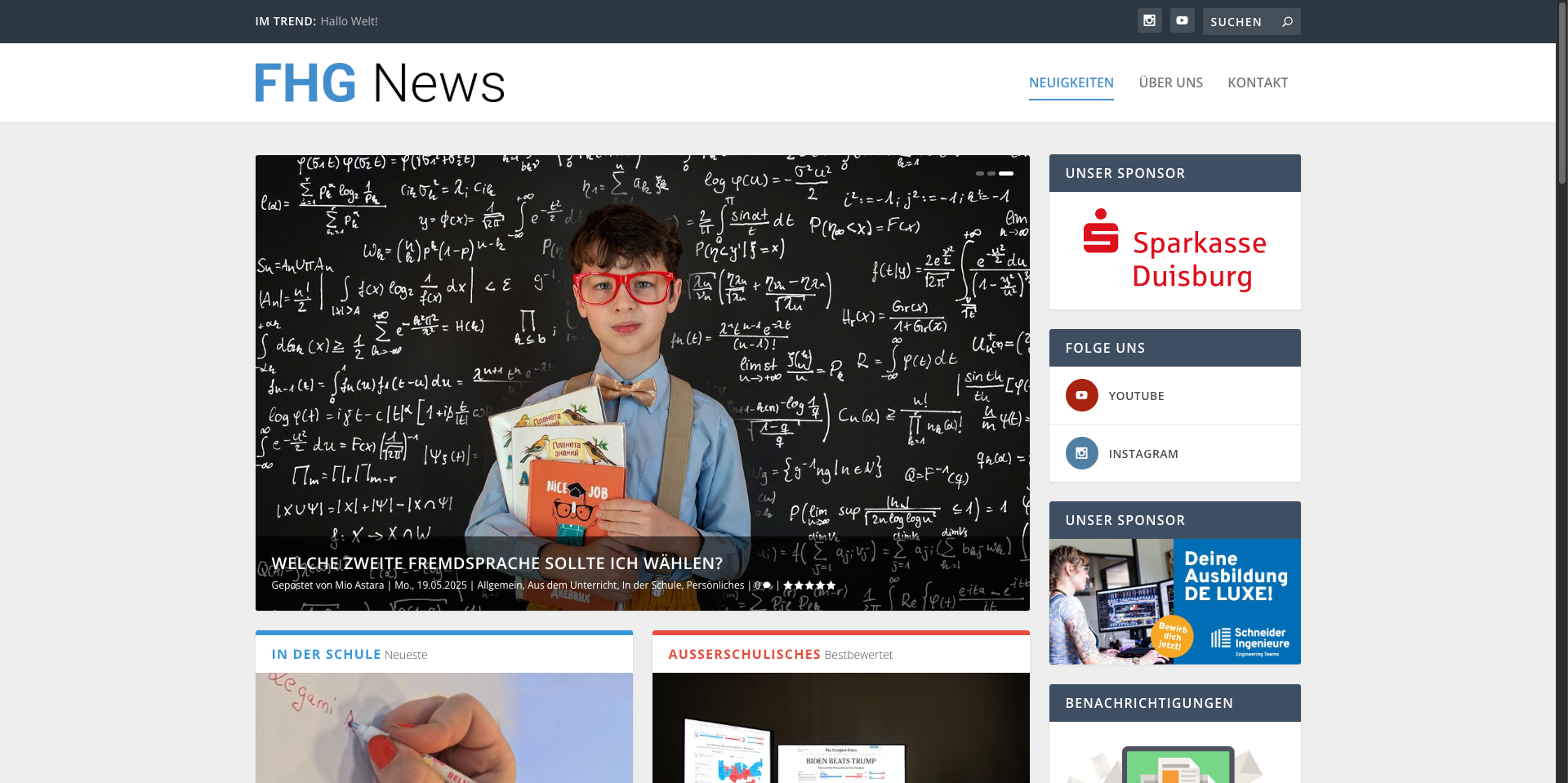The image size is (1568, 783).
Task: Click the Instagram circle icon in Folge Uns
Action: [1081, 453]
